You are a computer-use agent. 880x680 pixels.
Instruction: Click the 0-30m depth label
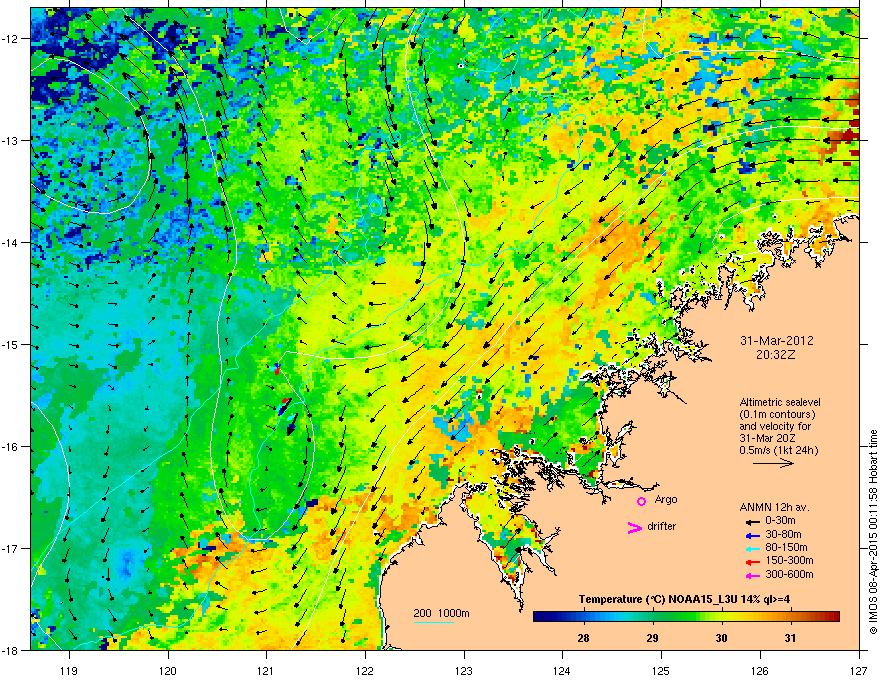[x=780, y=521]
